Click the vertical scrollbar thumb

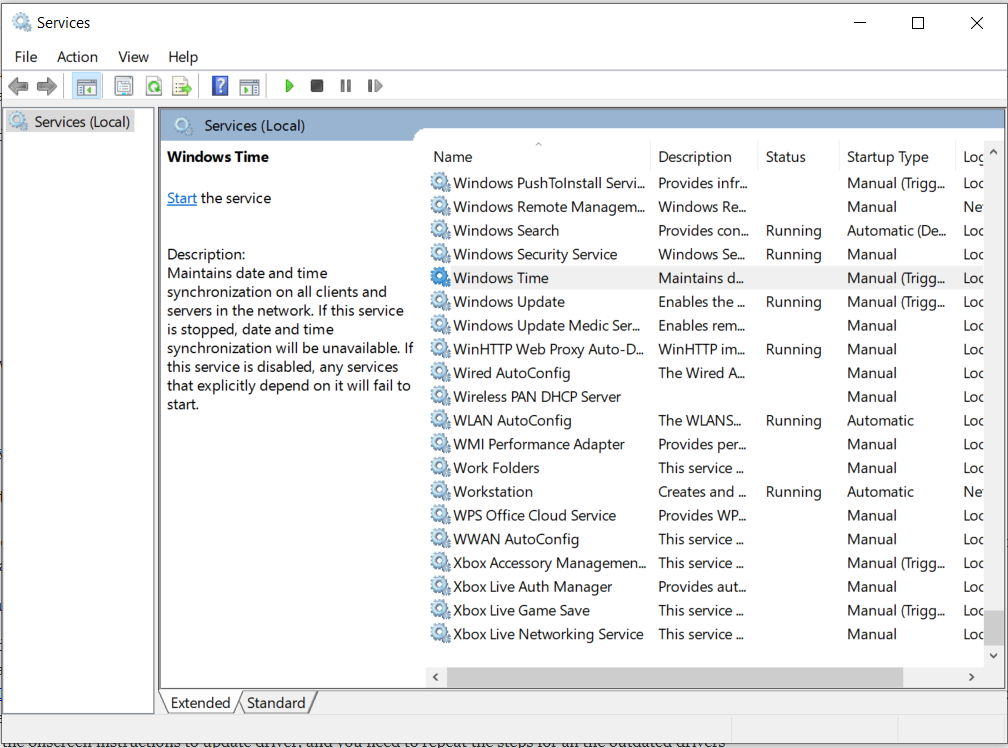coord(993,627)
